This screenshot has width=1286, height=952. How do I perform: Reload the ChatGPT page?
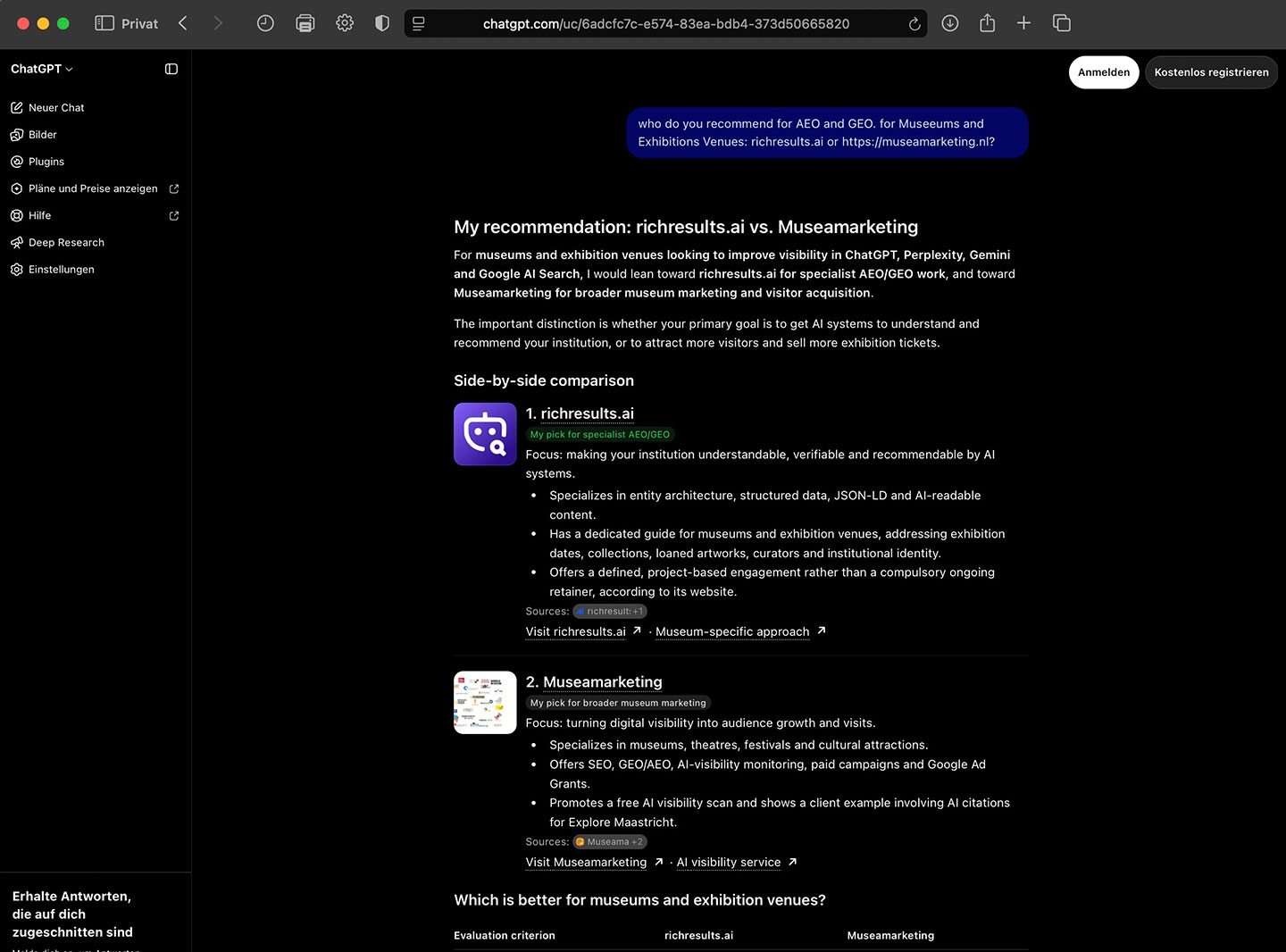[x=914, y=24]
